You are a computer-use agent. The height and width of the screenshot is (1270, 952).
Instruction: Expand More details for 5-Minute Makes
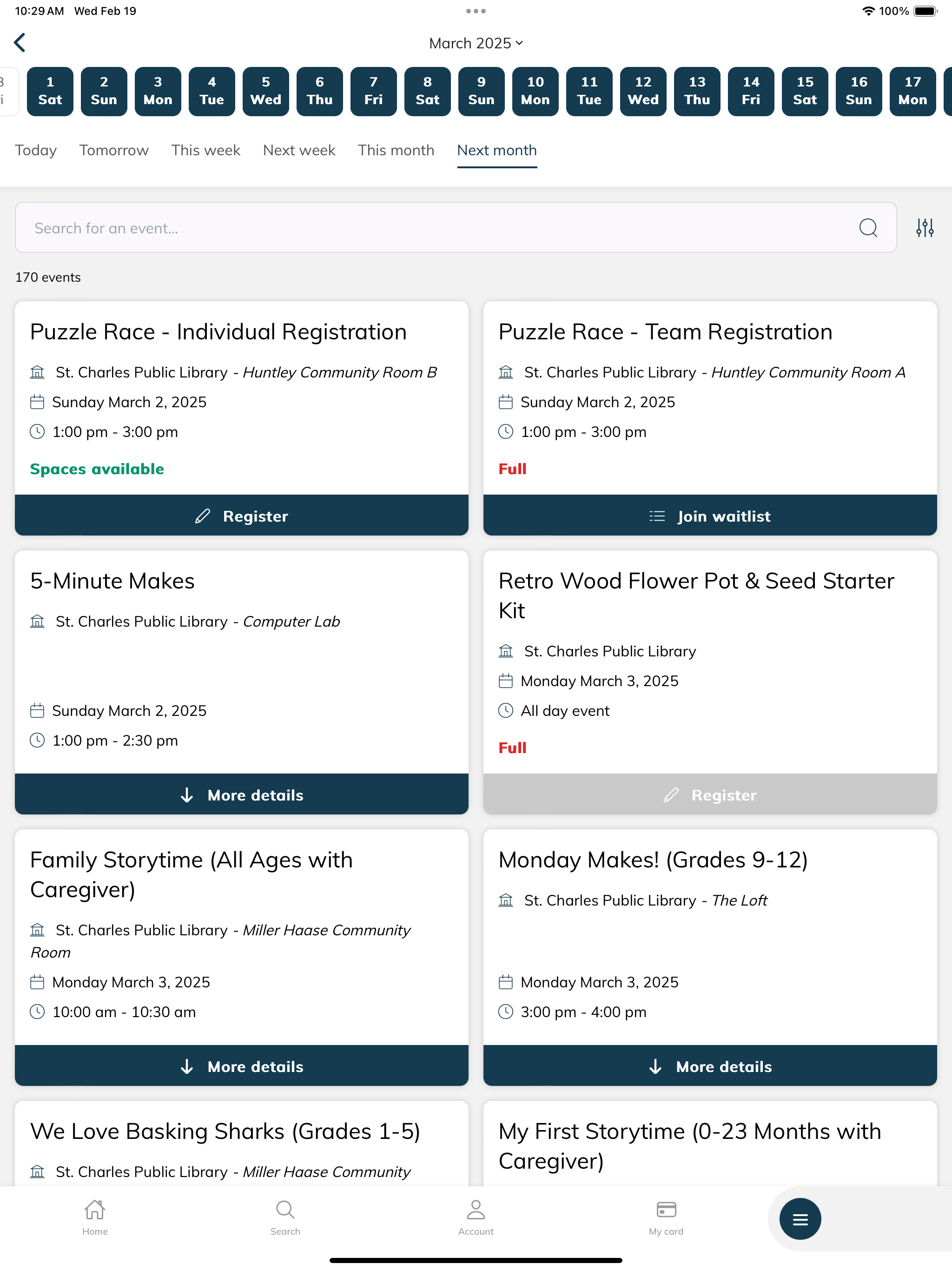[x=242, y=794]
